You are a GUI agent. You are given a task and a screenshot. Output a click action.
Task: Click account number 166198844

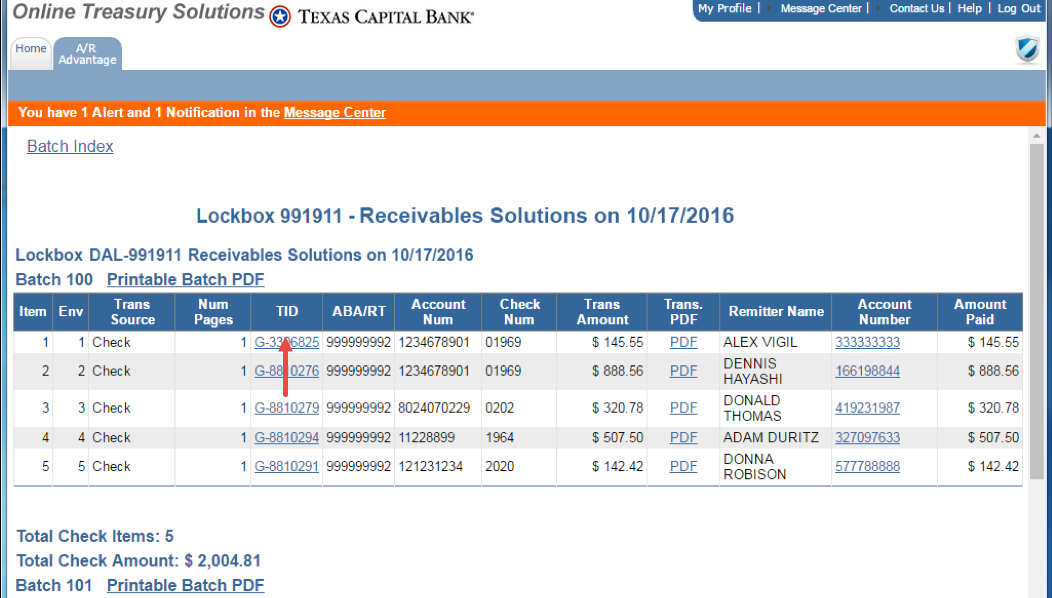click(867, 372)
